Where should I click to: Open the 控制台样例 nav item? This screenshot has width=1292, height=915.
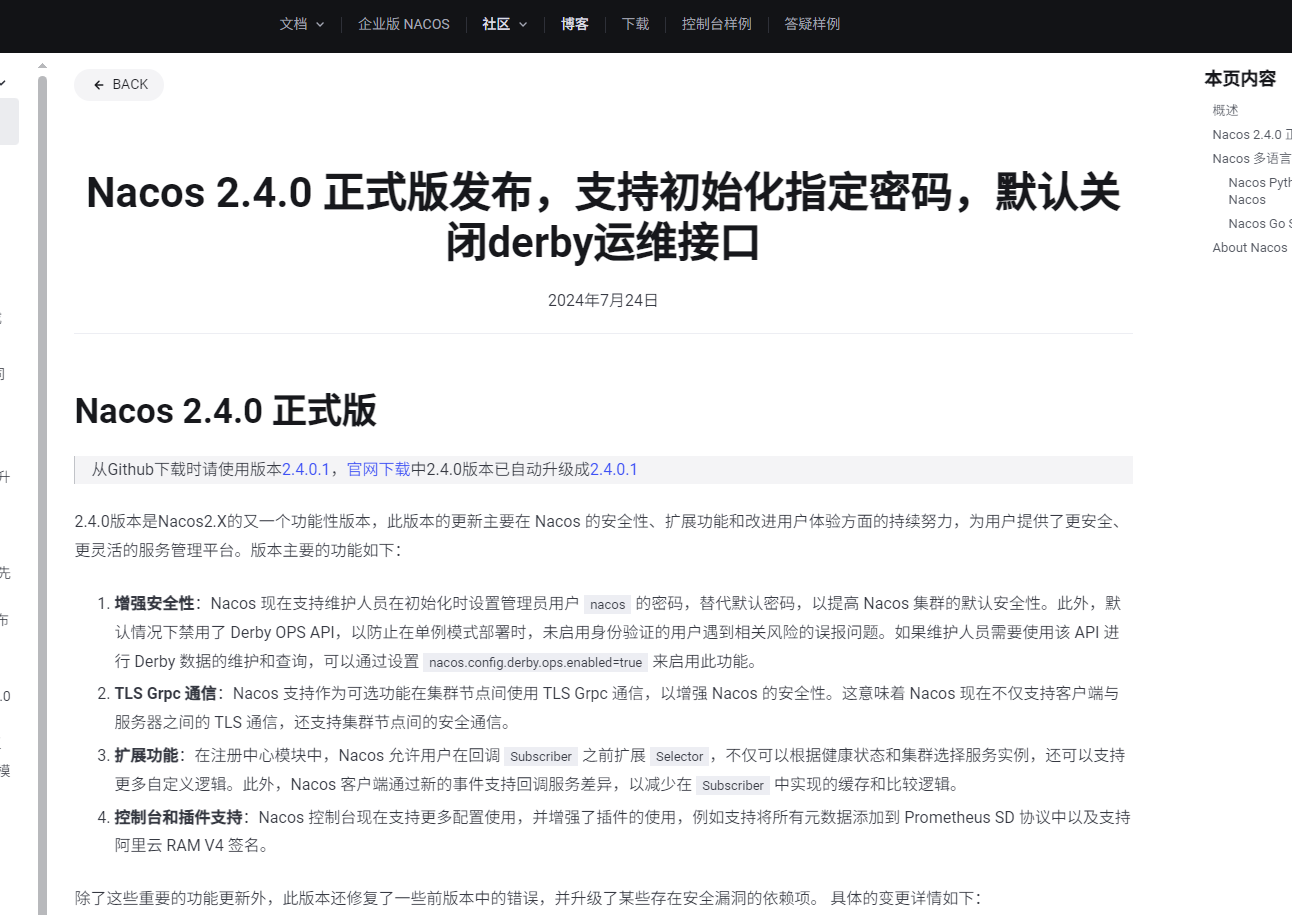(x=716, y=24)
